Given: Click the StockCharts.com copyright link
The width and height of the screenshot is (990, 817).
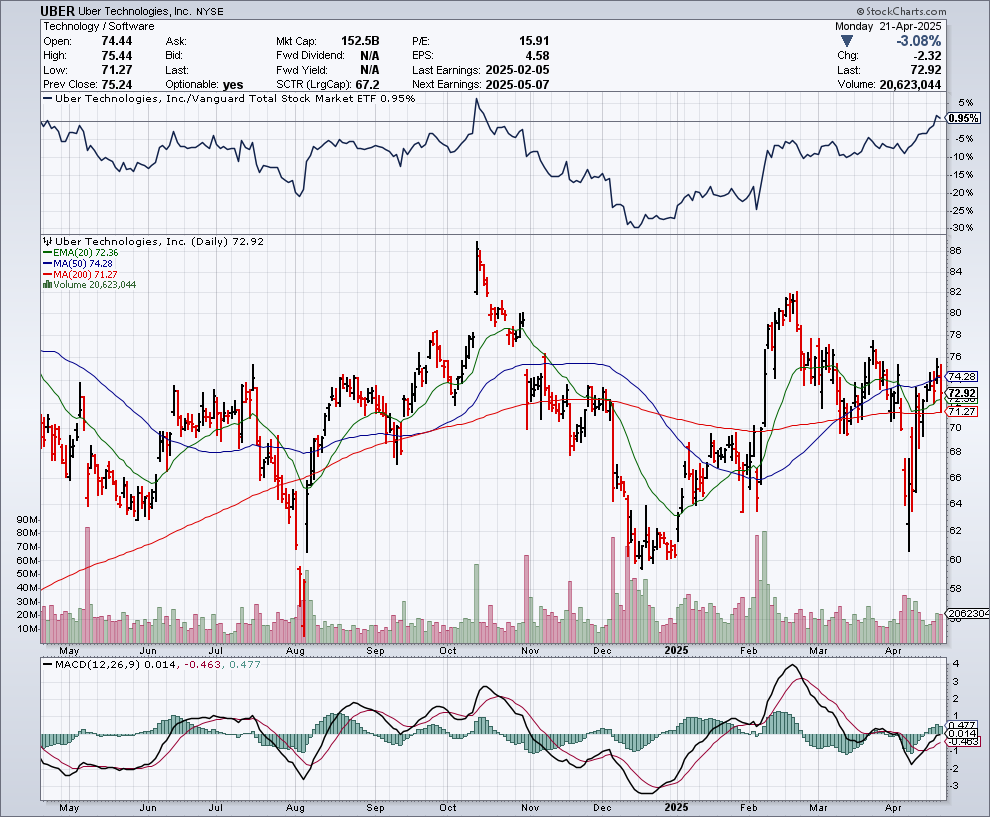Looking at the screenshot, I should (935, 10).
